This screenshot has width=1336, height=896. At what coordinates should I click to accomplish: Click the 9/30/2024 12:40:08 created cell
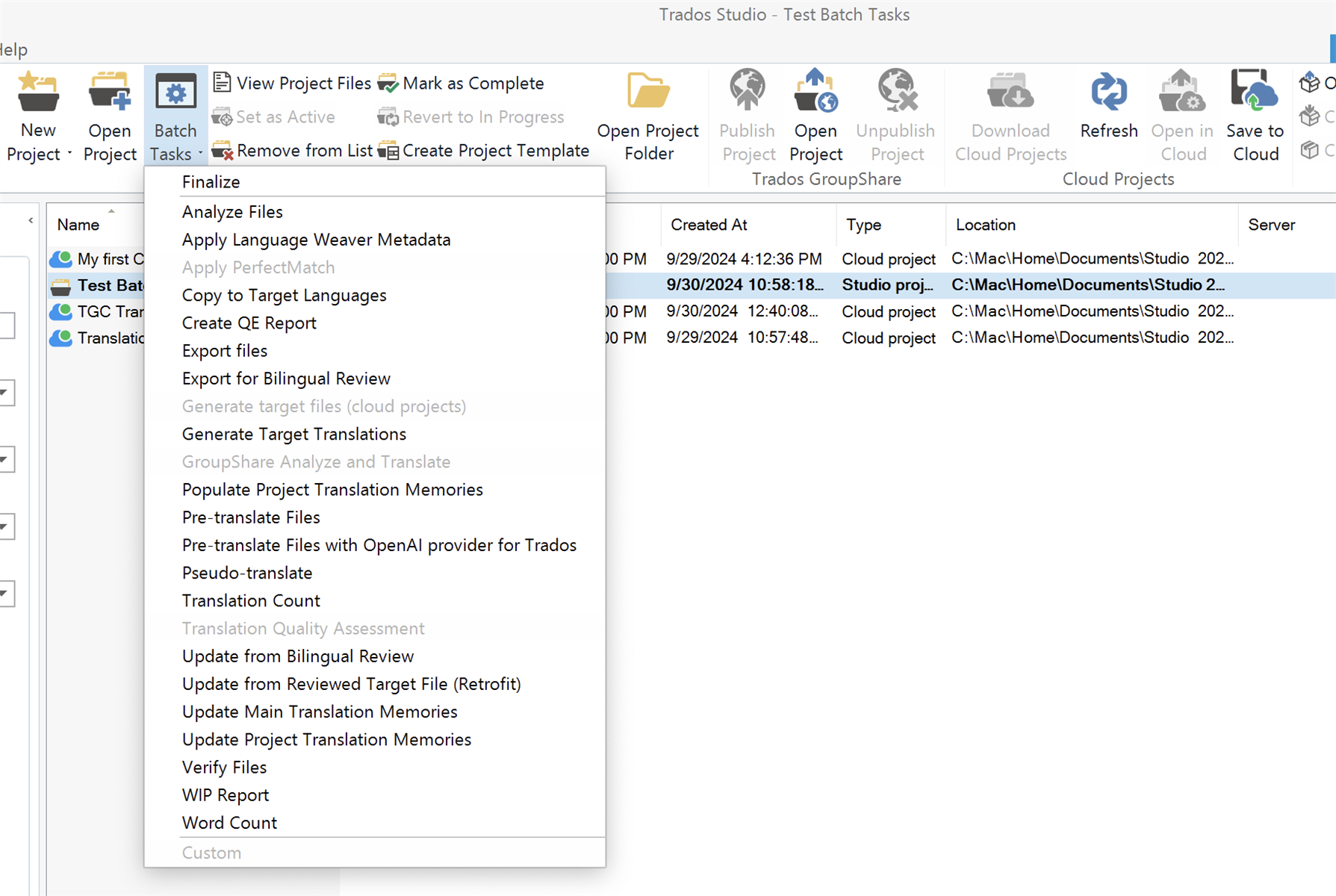[742, 311]
